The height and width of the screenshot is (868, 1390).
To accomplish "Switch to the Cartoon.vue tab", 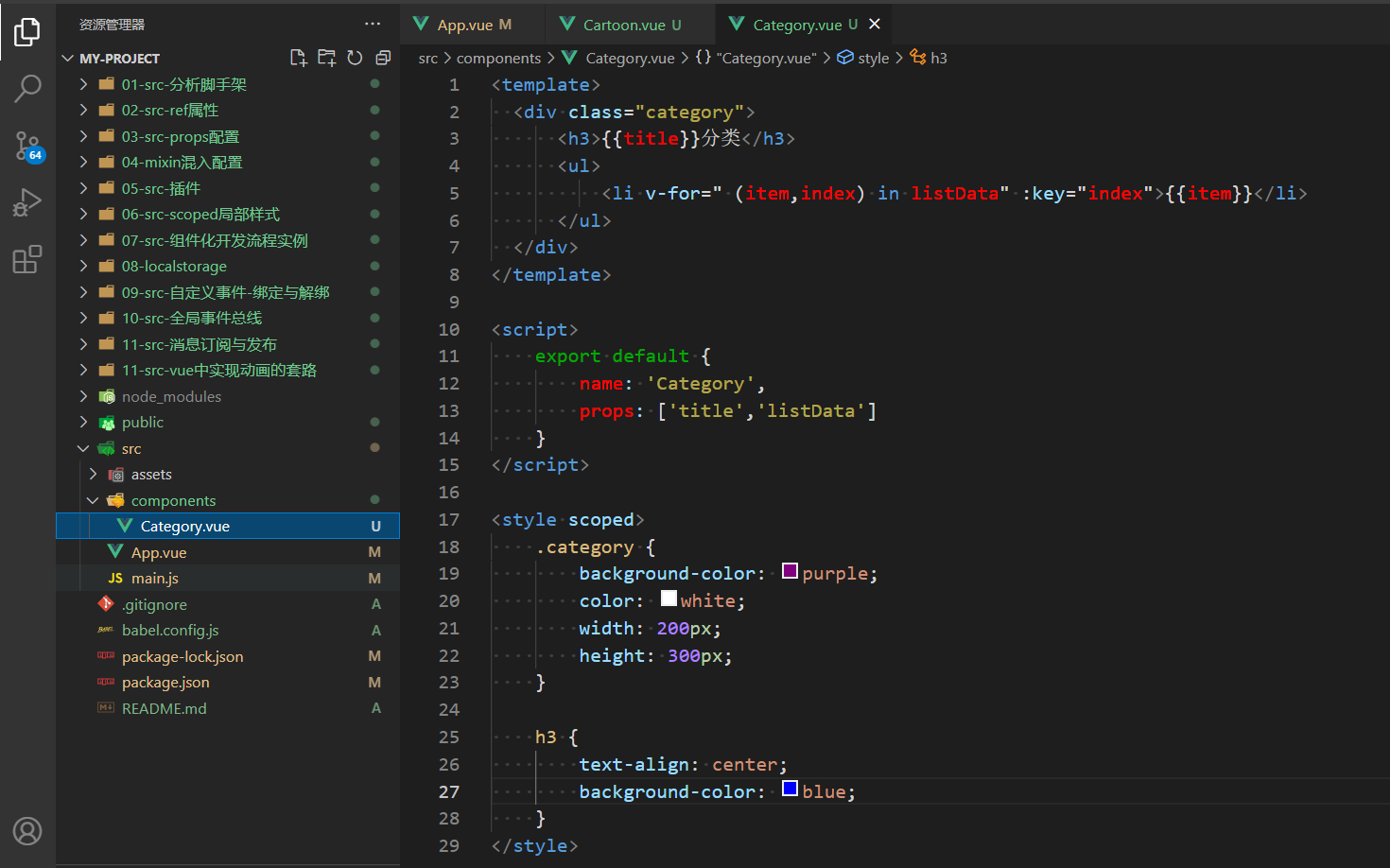I will (x=631, y=25).
